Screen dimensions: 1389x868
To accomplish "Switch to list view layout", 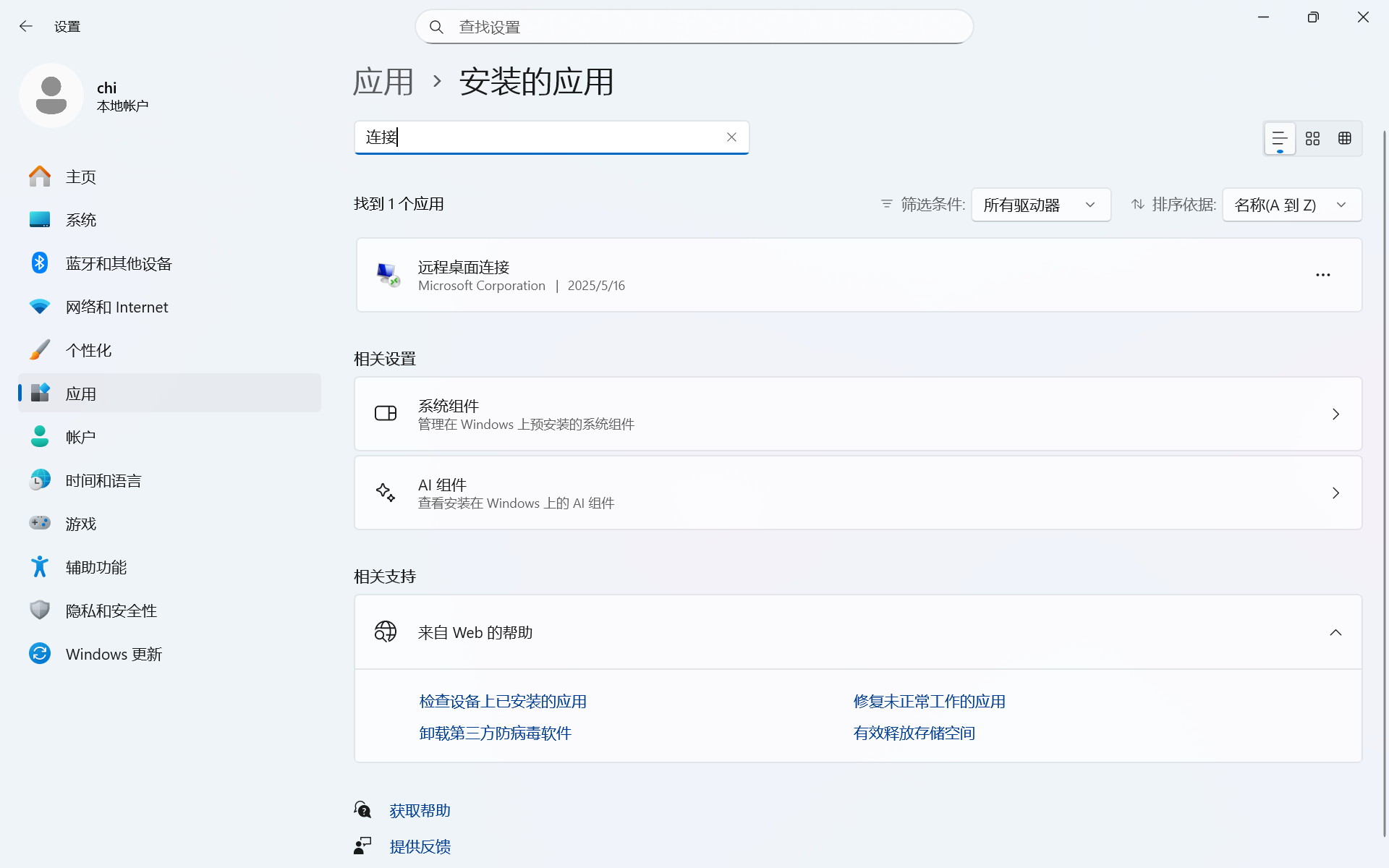I will click(1279, 138).
